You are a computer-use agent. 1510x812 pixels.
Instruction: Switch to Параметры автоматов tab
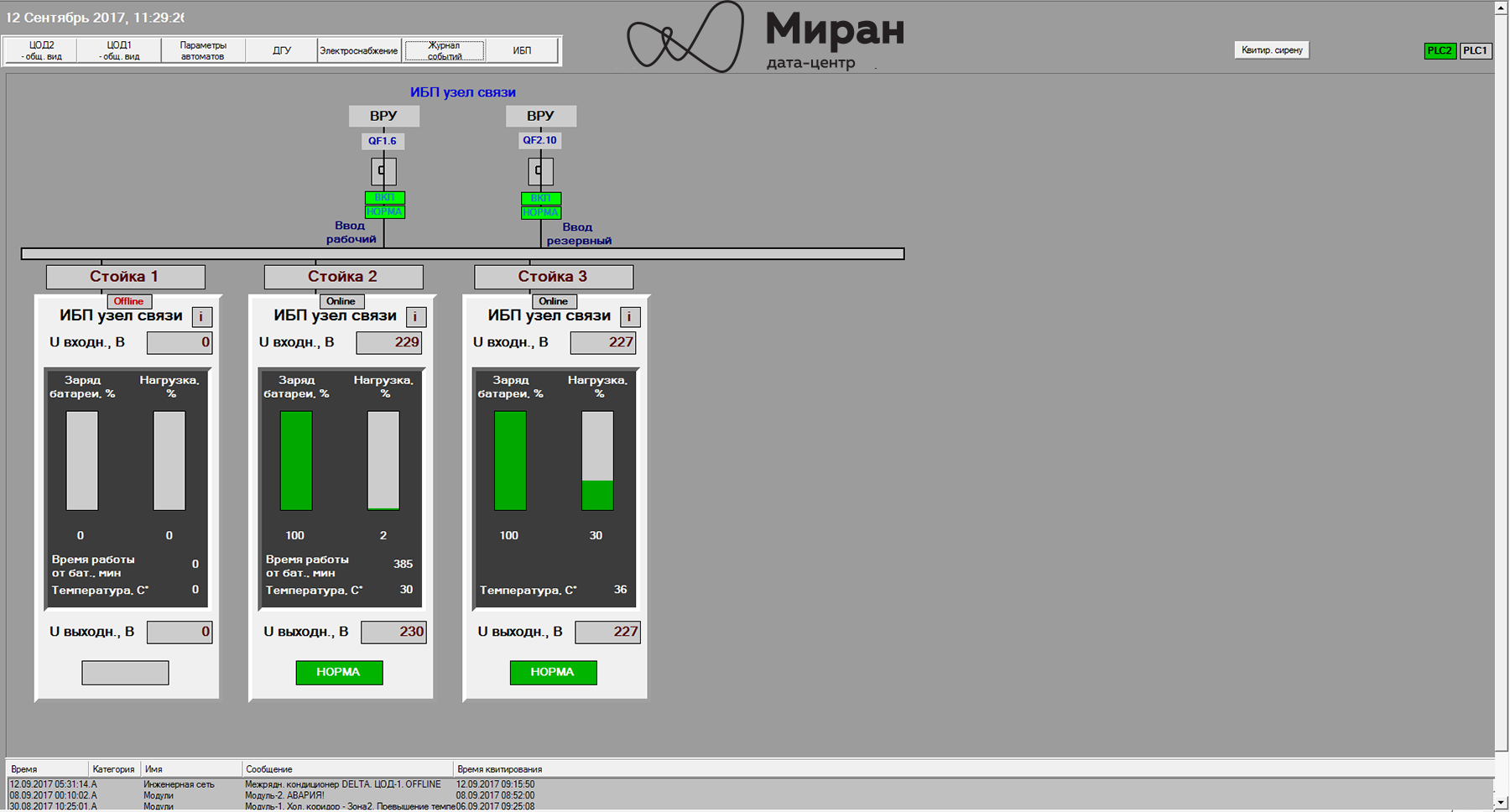(x=203, y=50)
